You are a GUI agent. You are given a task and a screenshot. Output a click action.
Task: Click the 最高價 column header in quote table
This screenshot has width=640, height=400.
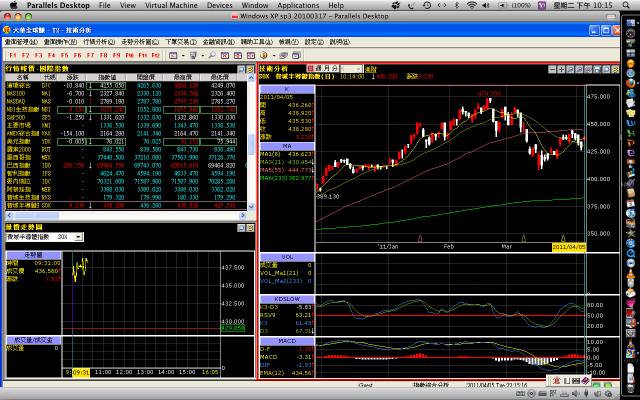tap(182, 77)
